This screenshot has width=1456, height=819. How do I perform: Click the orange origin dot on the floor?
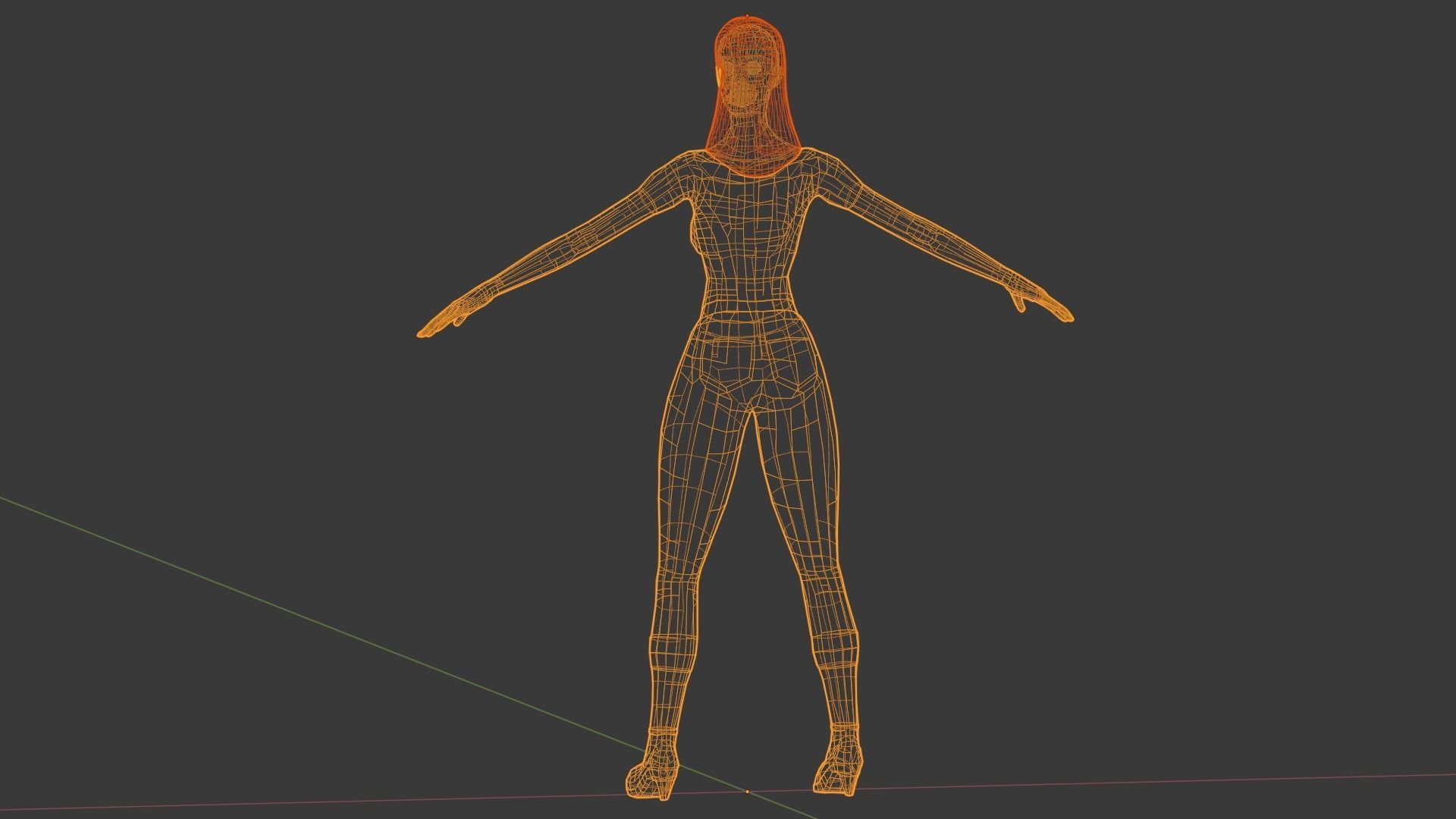tap(747, 792)
